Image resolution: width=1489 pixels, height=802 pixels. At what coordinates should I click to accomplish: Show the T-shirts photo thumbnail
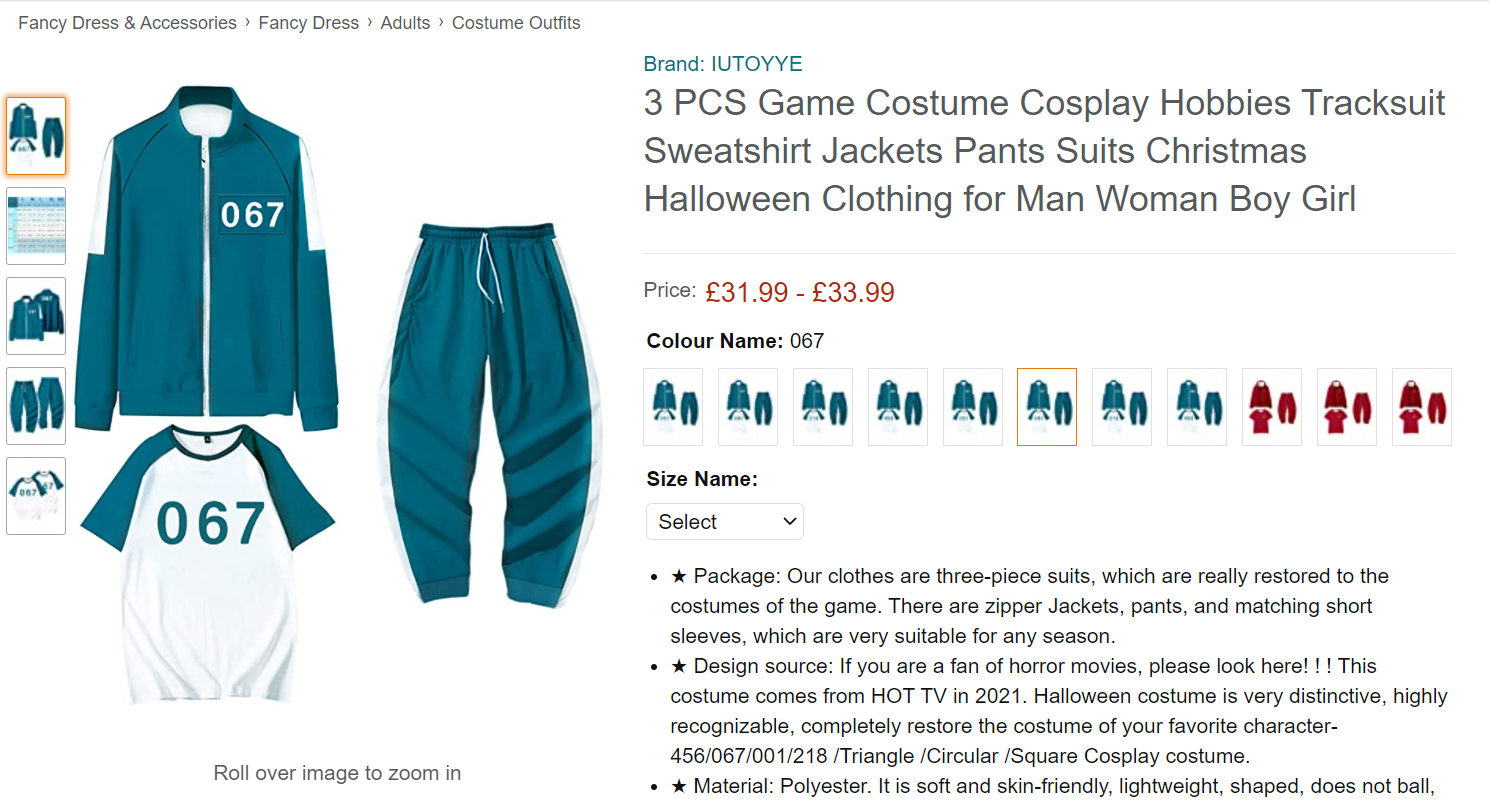(36, 496)
